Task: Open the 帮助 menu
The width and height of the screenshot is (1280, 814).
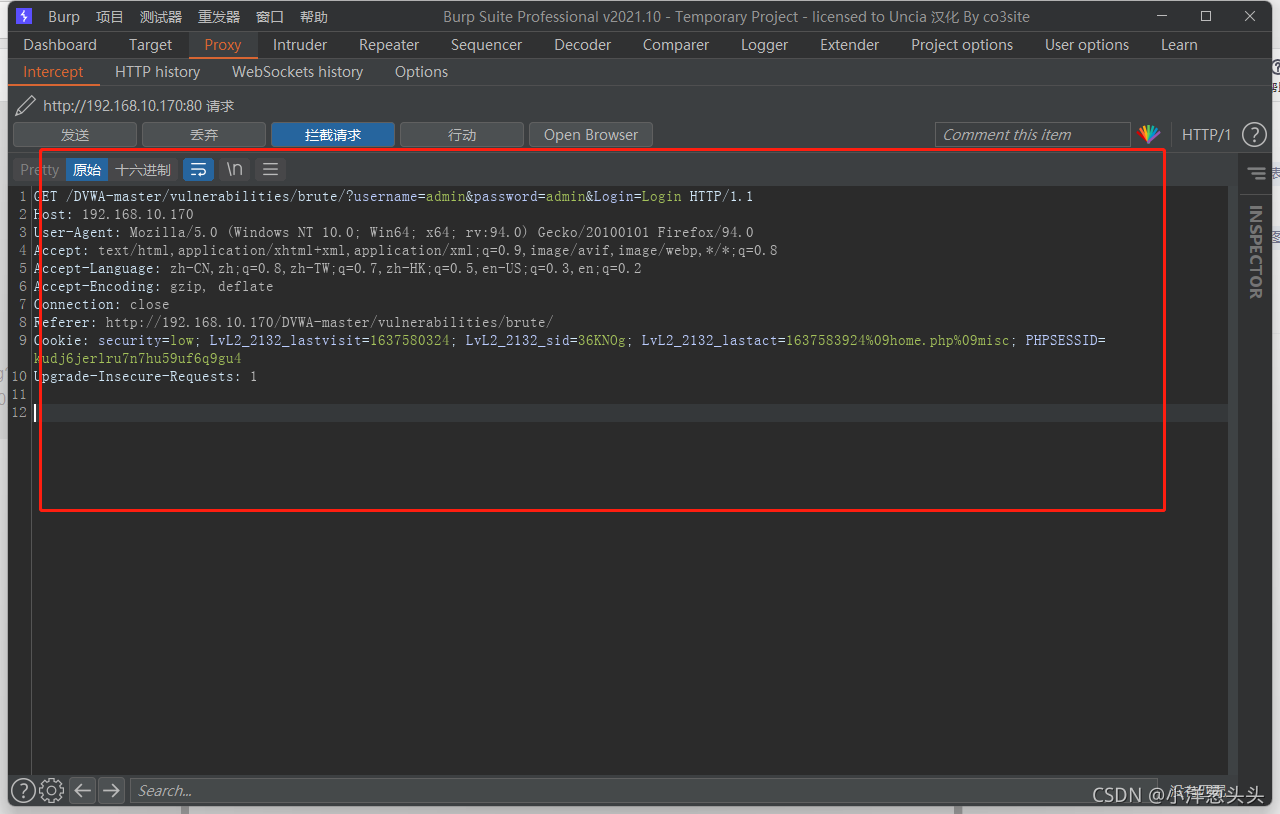Action: (x=314, y=16)
